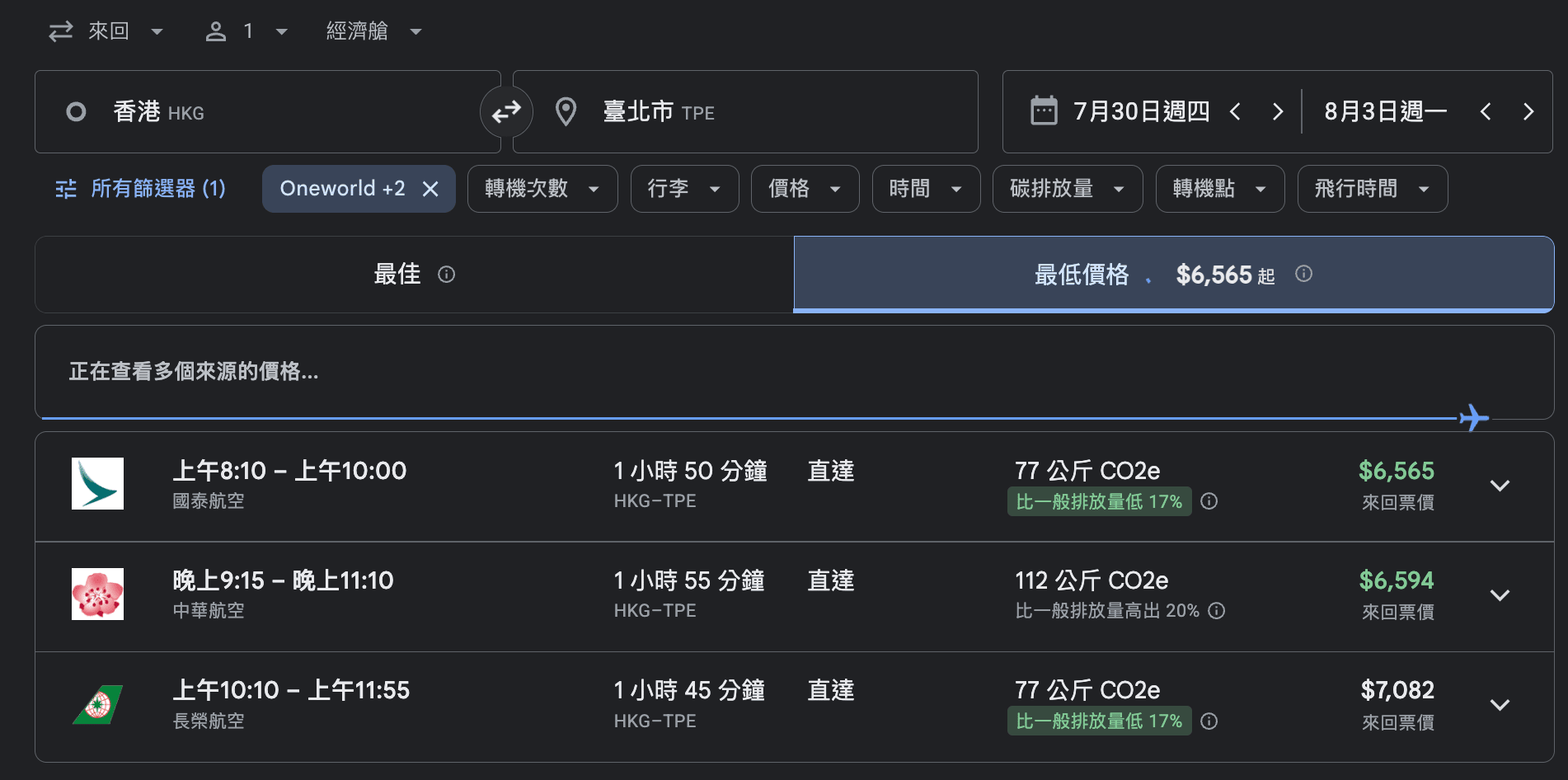Open the calendar date picker icon
Image resolution: width=1568 pixels, height=780 pixels.
(x=1044, y=111)
